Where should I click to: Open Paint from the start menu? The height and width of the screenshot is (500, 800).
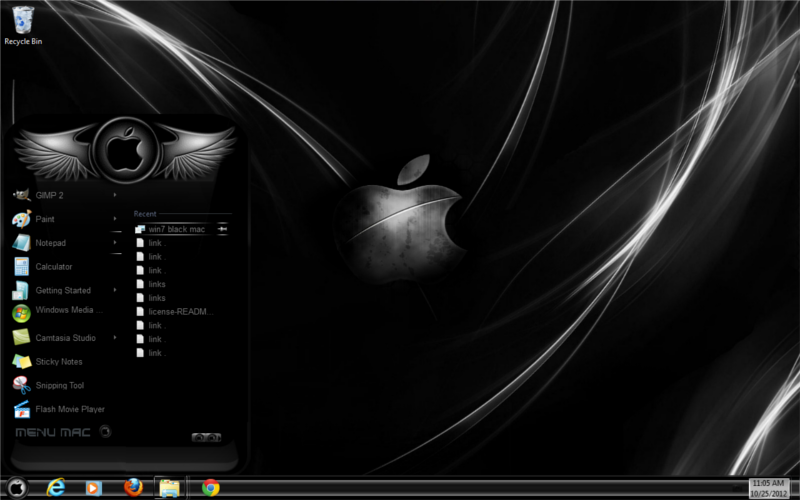point(64,219)
